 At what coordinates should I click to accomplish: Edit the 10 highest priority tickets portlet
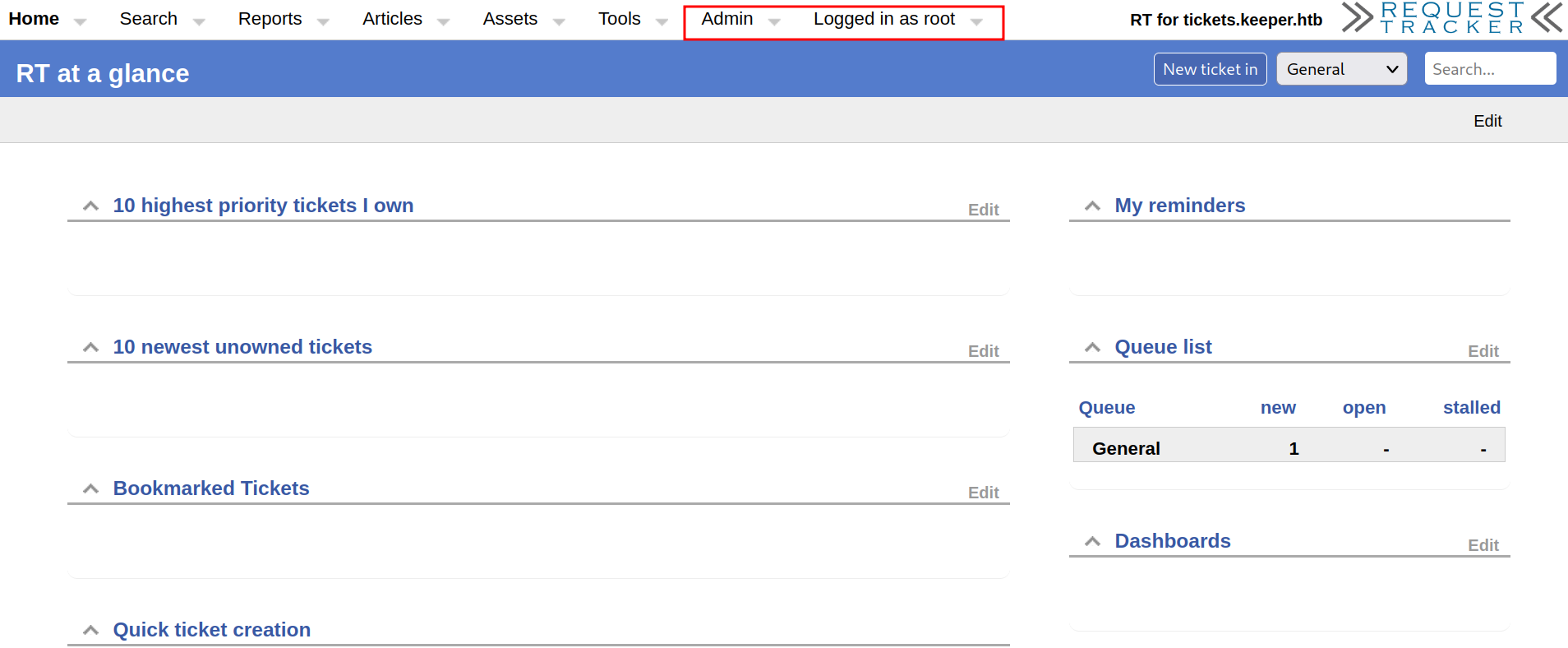[983, 210]
